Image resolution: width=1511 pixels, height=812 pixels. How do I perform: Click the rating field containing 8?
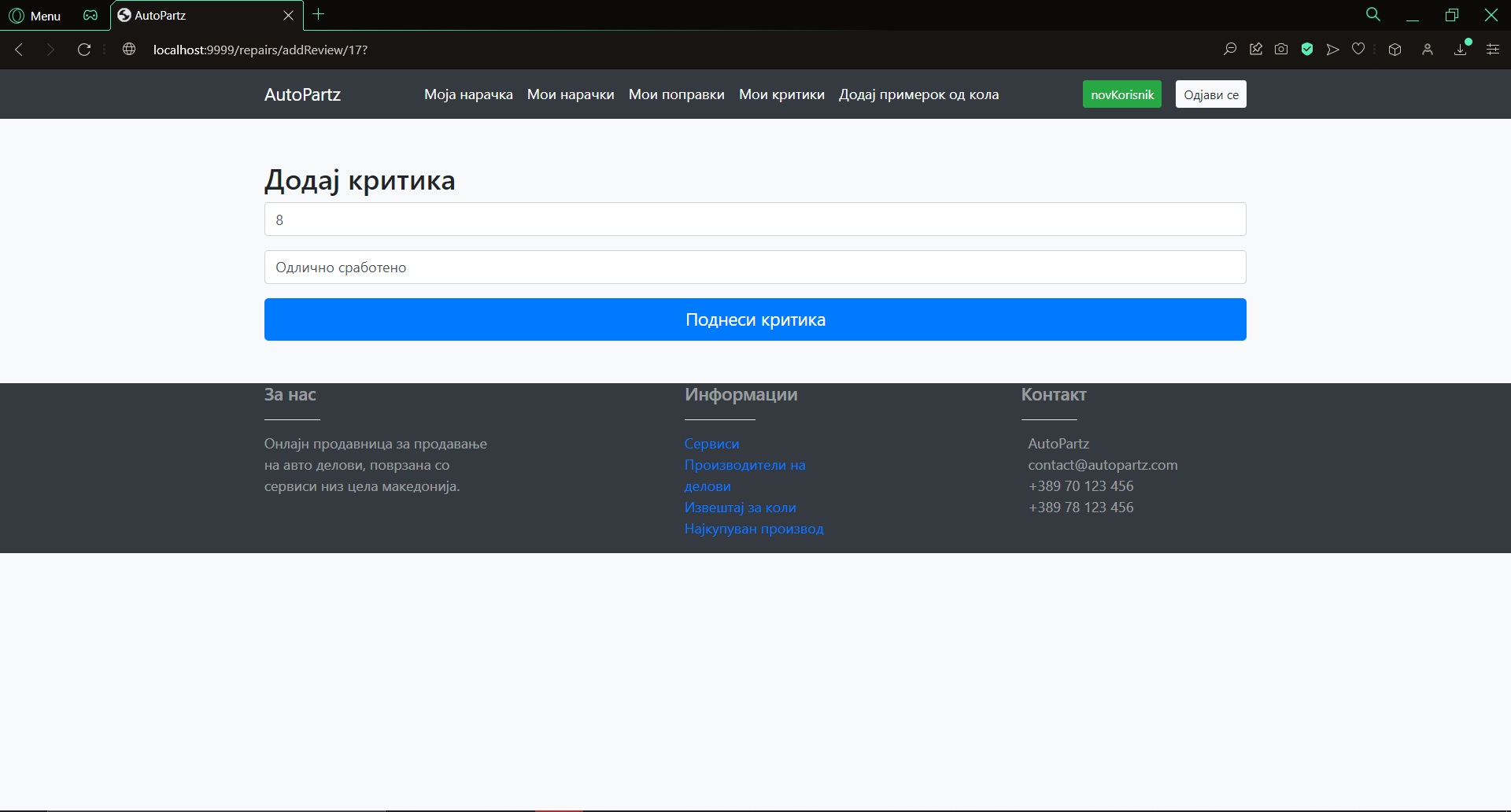pos(755,220)
